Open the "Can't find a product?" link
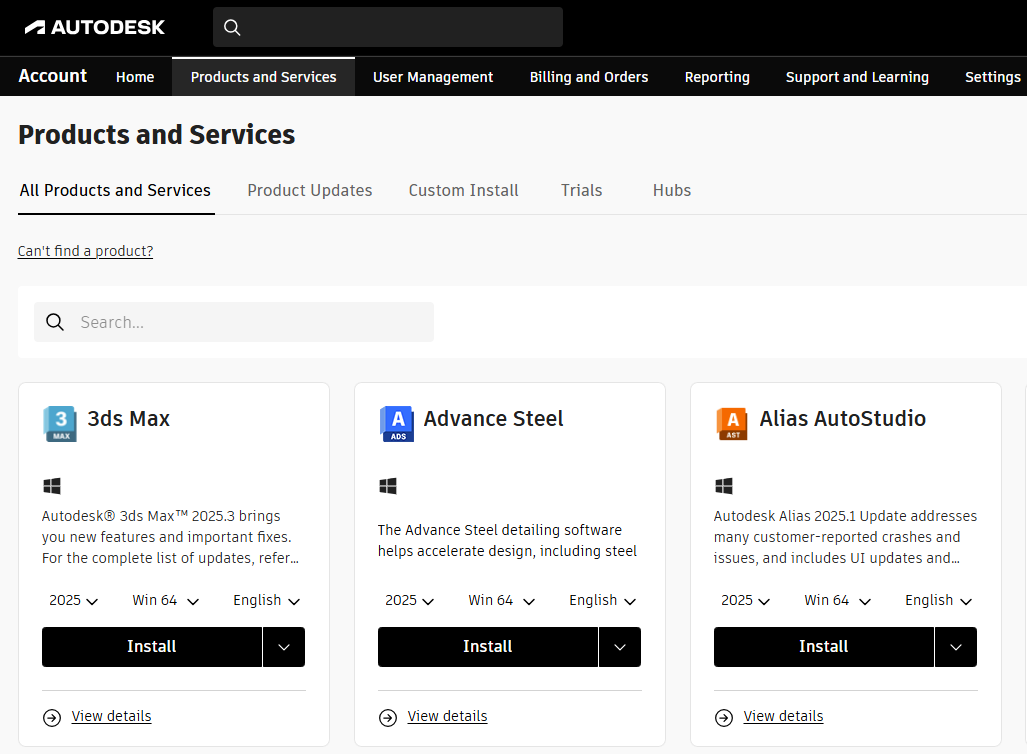 pos(86,251)
